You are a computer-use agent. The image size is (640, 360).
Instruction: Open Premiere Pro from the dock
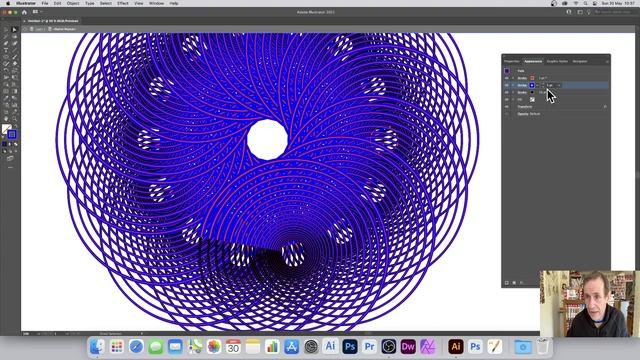[369, 347]
